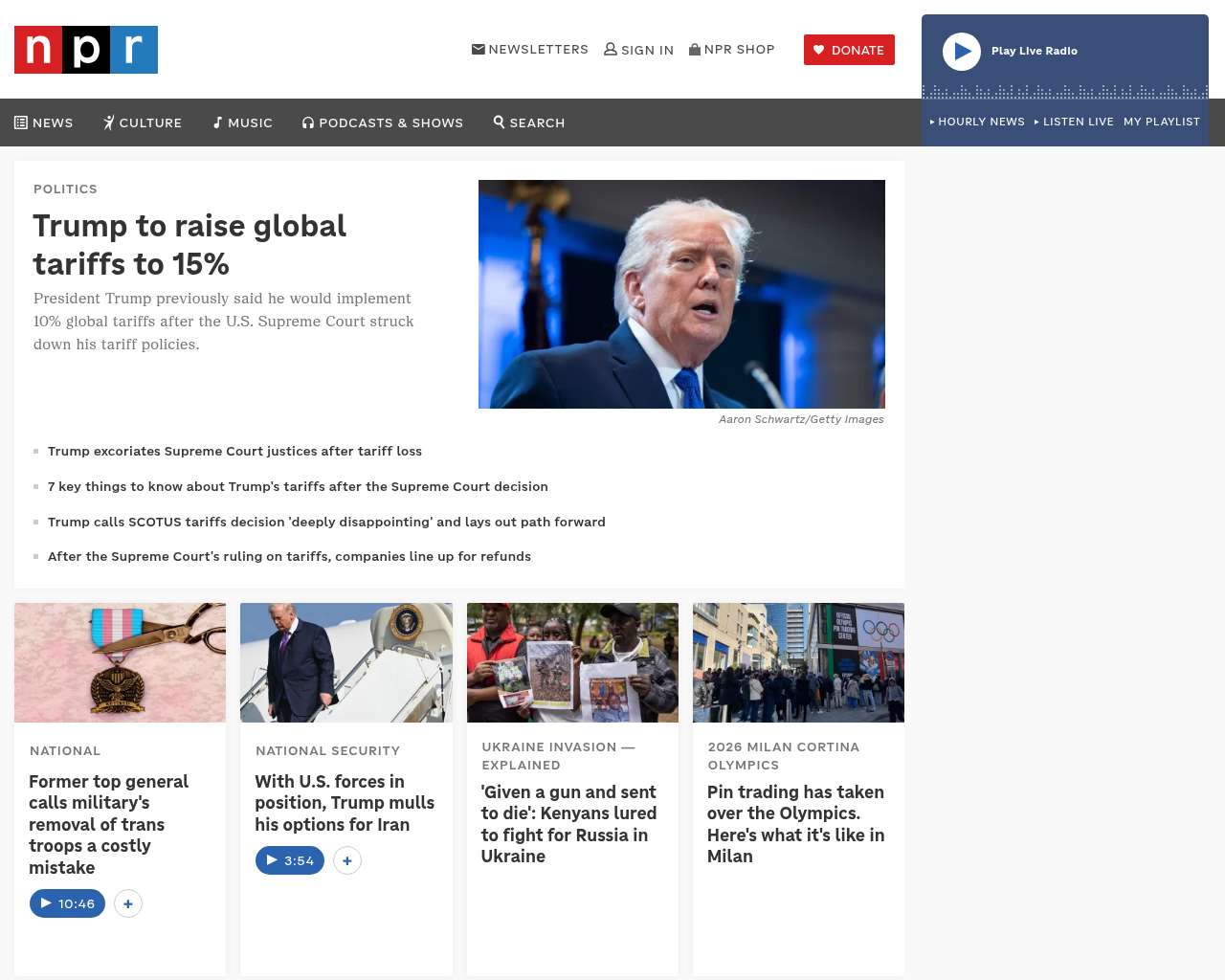1225x980 pixels.
Task: Expand Podcasts & Shows menu
Action: click(383, 122)
